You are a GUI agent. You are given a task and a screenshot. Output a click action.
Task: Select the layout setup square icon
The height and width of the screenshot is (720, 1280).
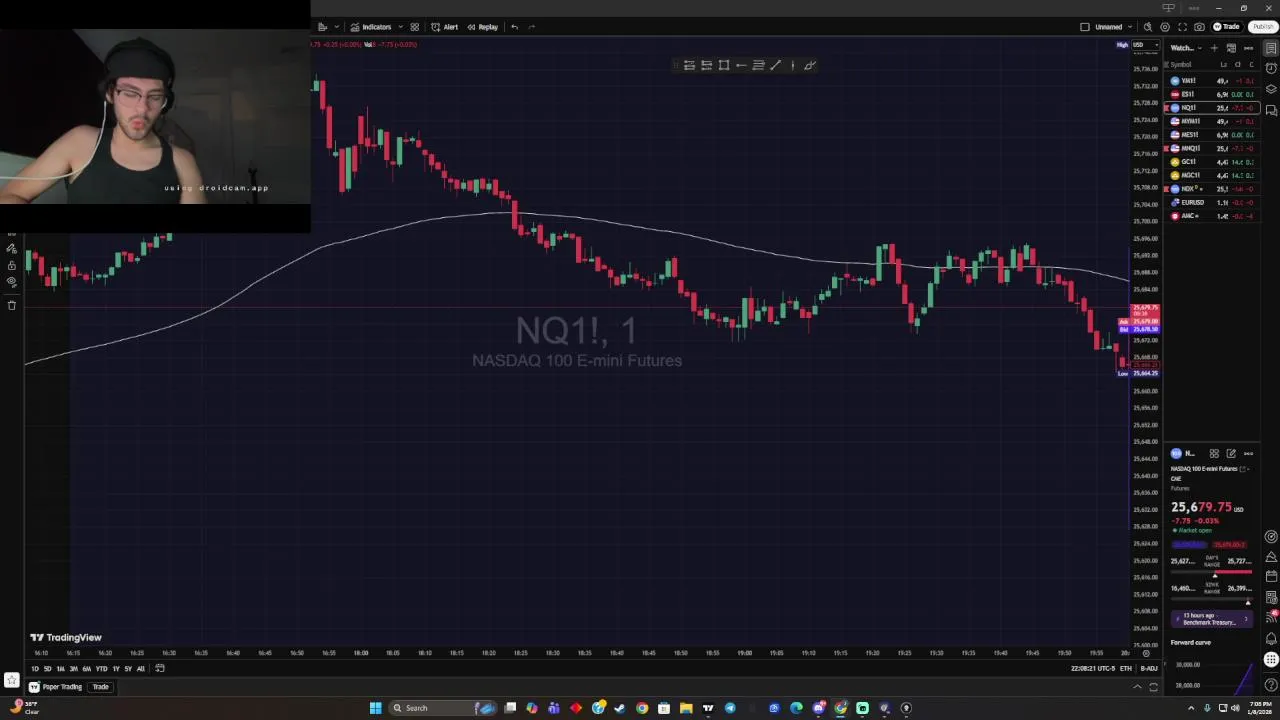click(1085, 27)
